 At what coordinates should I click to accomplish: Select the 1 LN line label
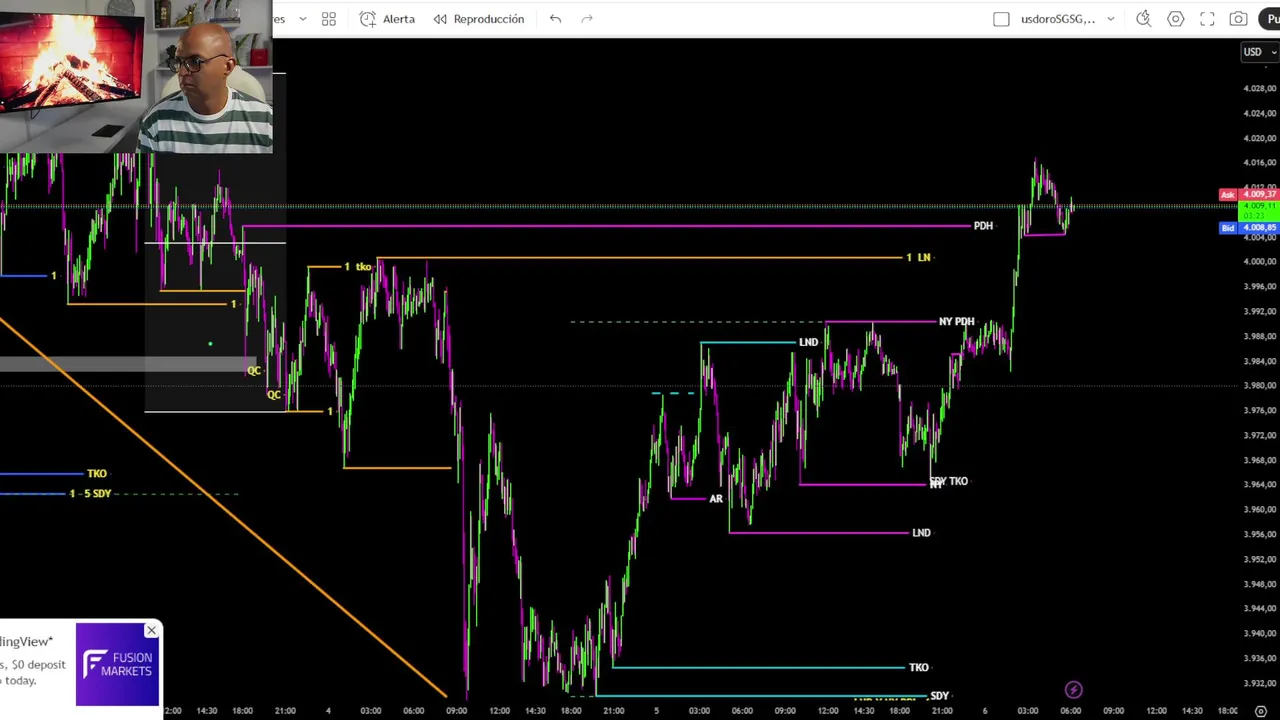918,258
